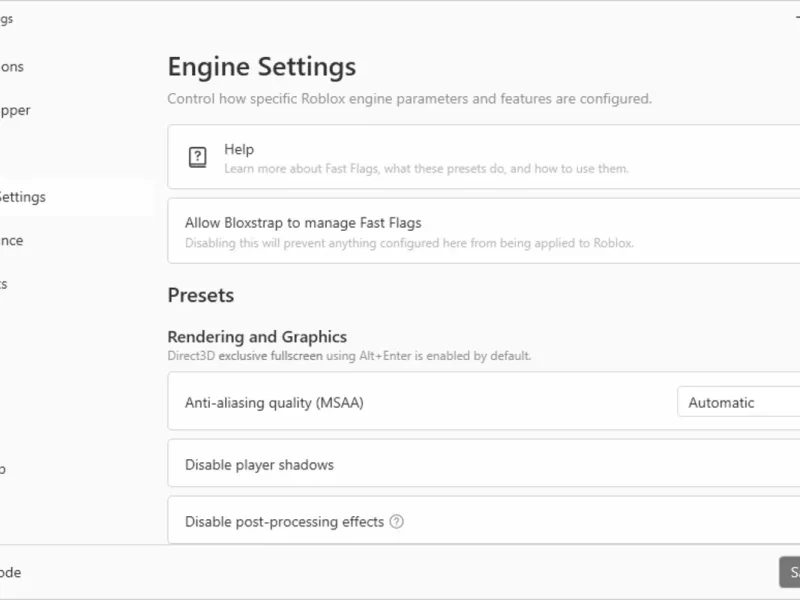This screenshot has width=800, height=600.
Task: Open the Anti-aliasing quality Automatic dropdown
Action: coord(739,402)
